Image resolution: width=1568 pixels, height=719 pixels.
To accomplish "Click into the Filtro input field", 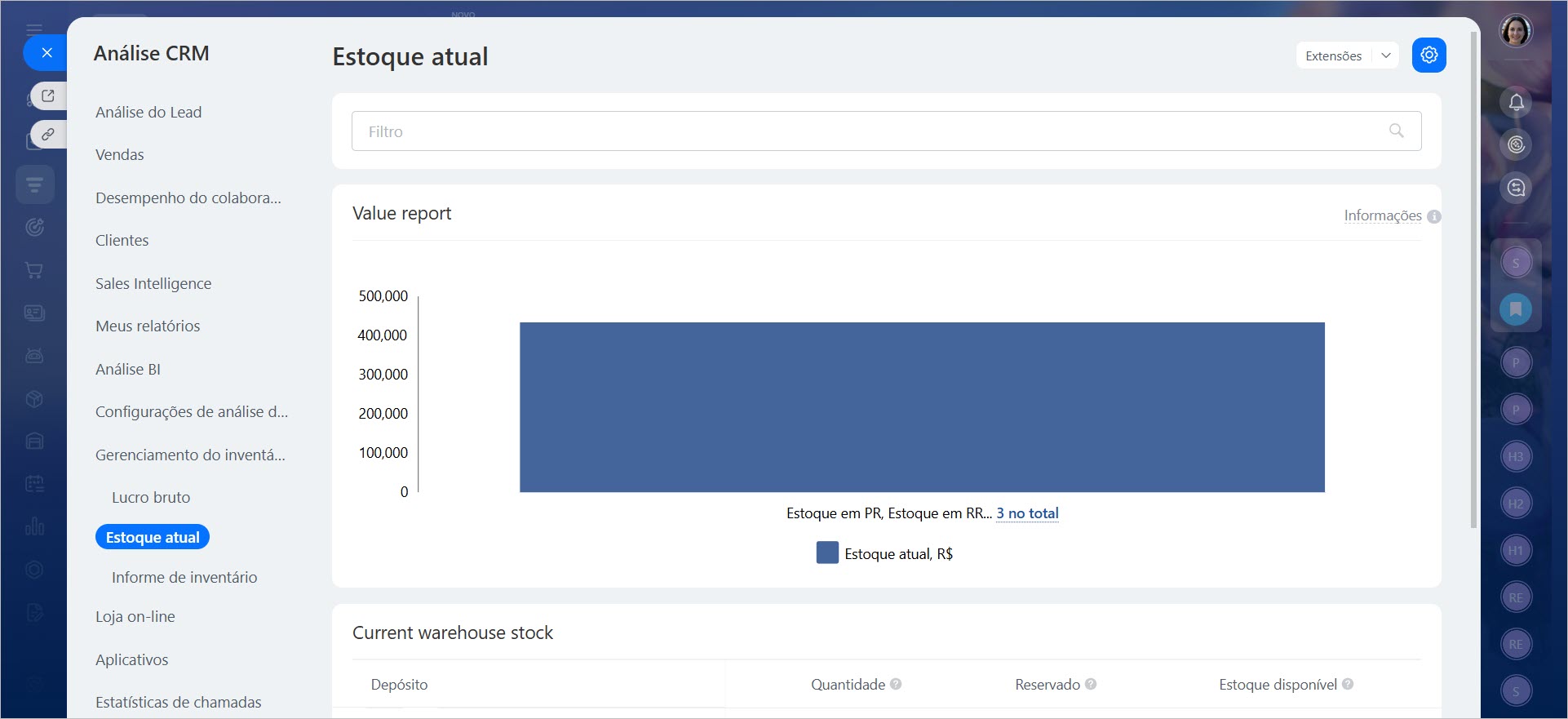I will 865,131.
